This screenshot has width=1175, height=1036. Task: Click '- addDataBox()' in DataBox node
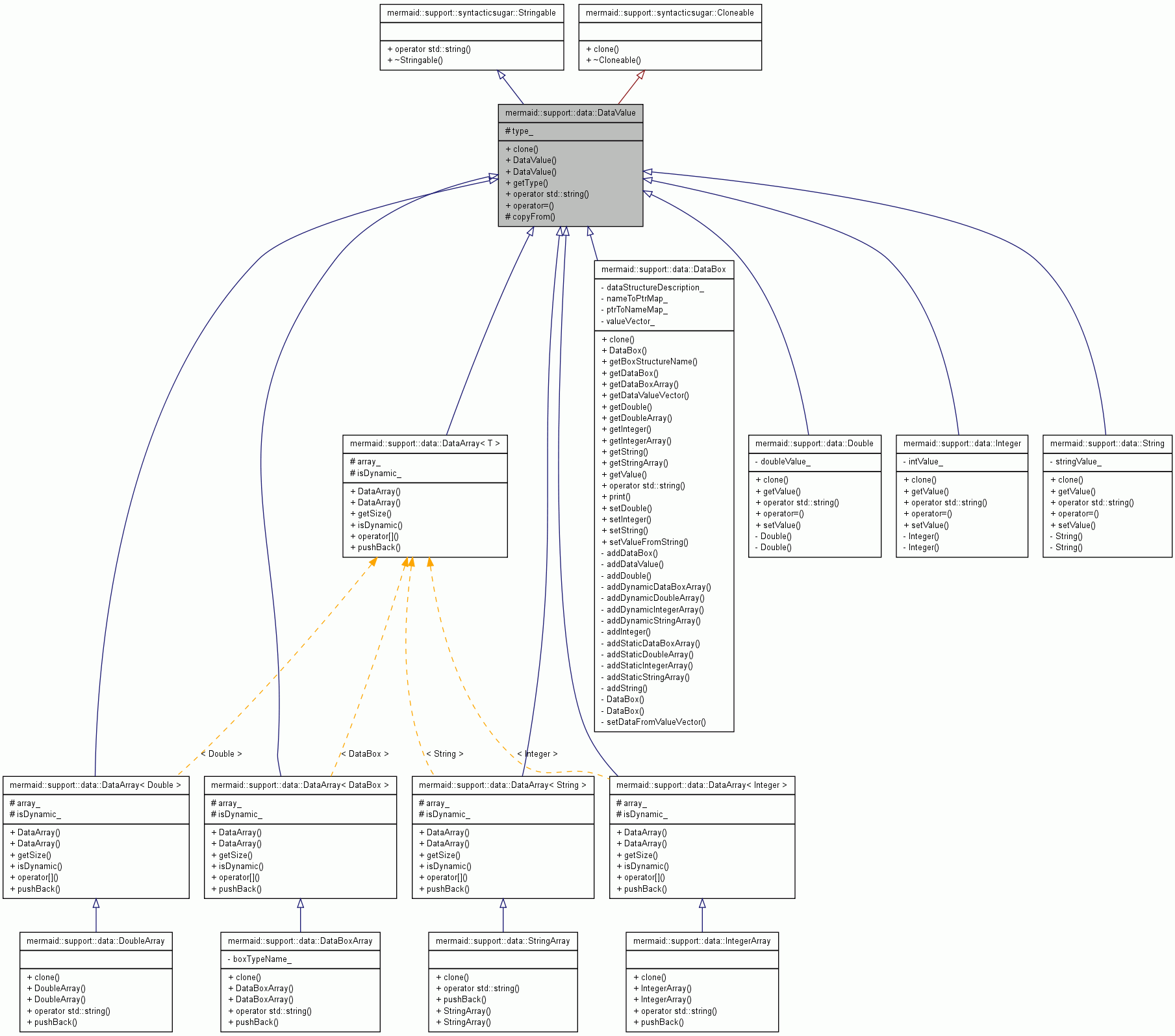click(x=629, y=553)
